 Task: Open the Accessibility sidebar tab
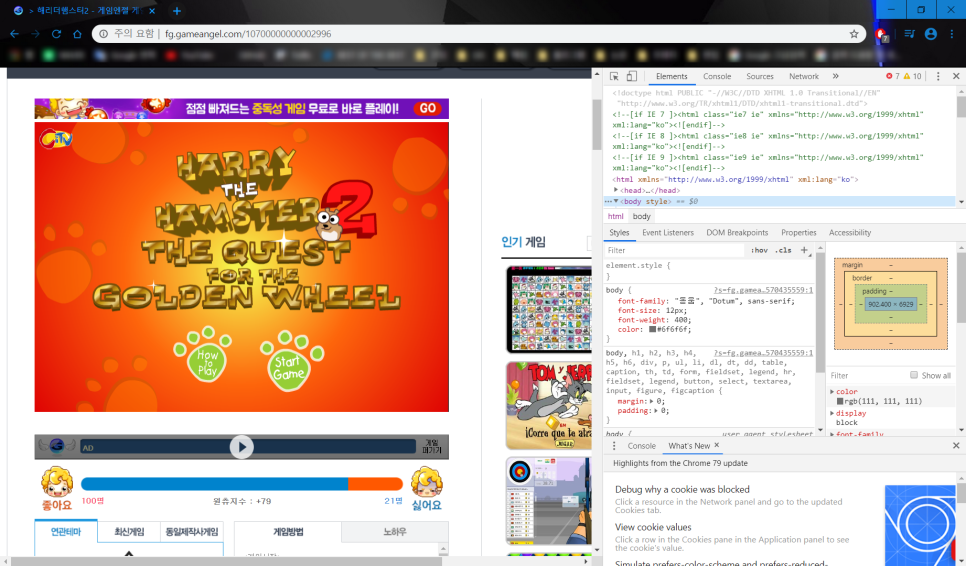click(850, 233)
